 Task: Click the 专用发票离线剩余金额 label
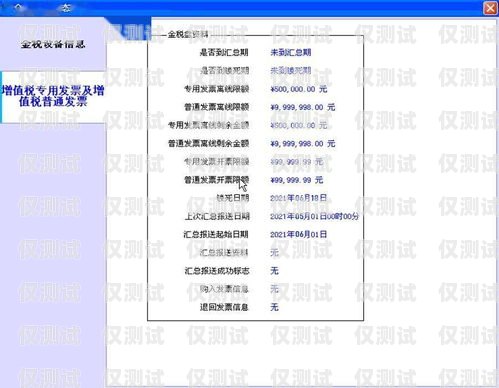tap(208, 125)
